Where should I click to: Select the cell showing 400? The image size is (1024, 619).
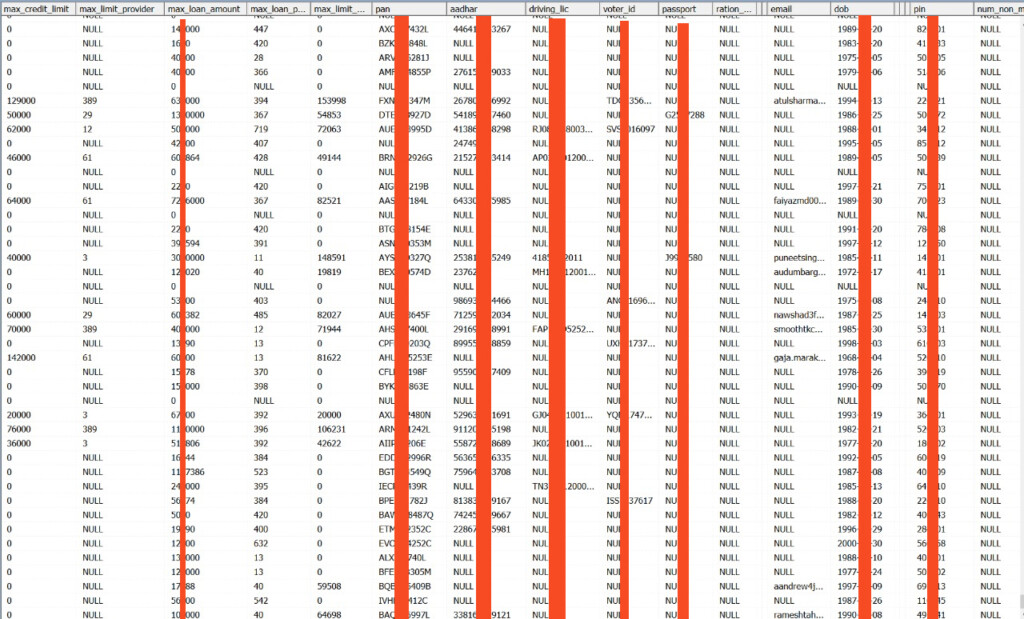(x=261, y=529)
